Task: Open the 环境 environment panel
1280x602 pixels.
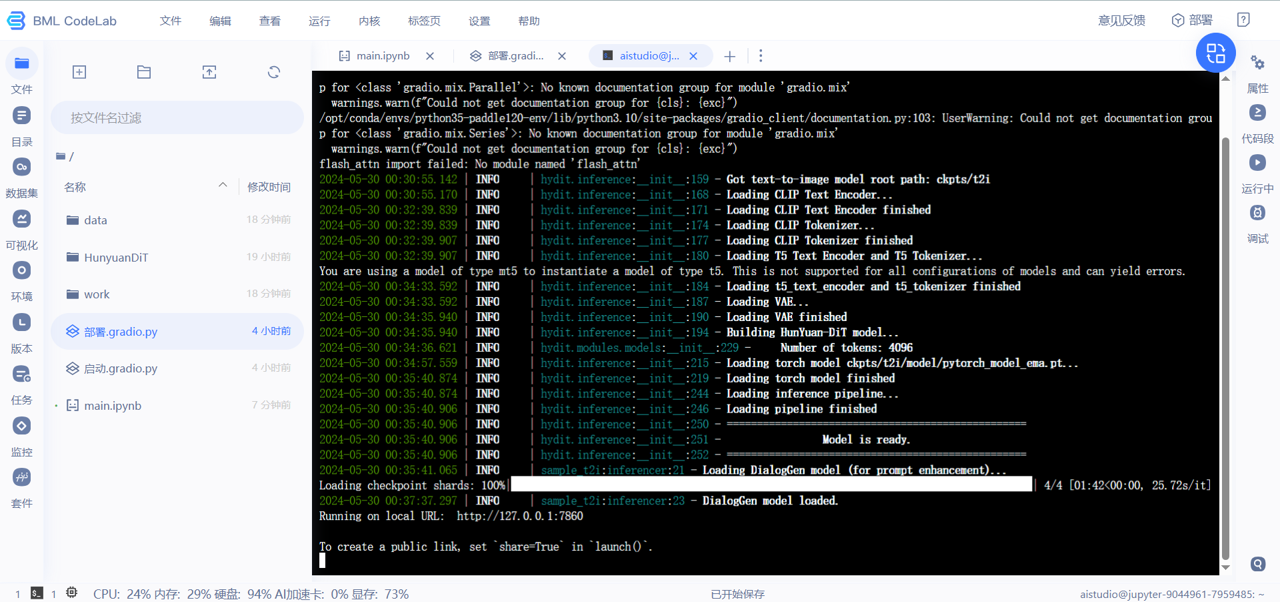Action: [21, 281]
